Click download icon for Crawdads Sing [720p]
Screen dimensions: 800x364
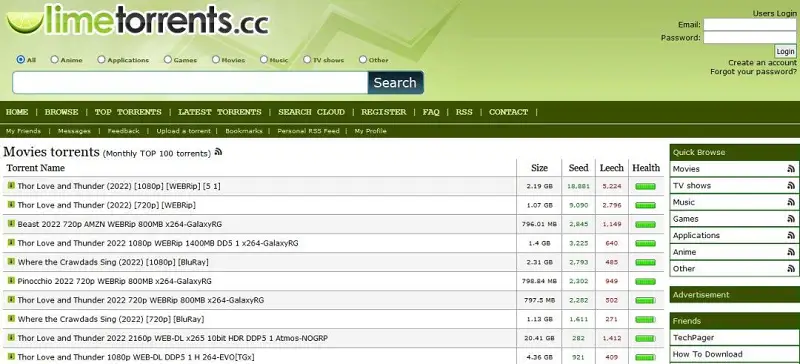[11, 319]
